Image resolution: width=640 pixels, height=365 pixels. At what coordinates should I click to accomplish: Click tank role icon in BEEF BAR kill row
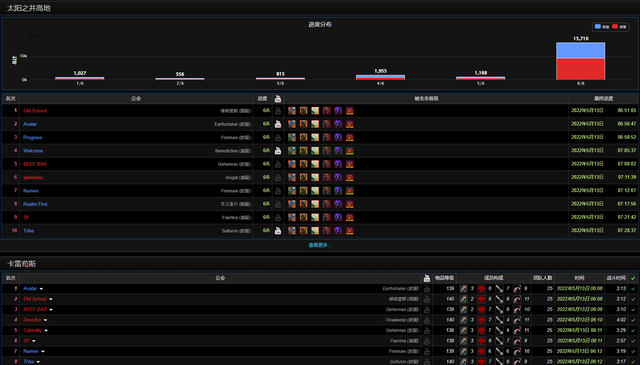[x=463, y=309]
